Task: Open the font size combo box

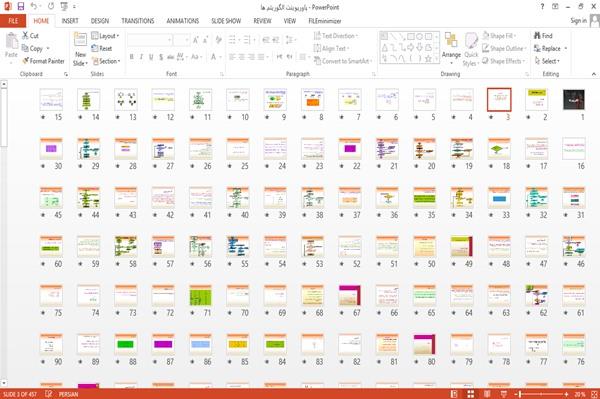Action: (x=181, y=40)
